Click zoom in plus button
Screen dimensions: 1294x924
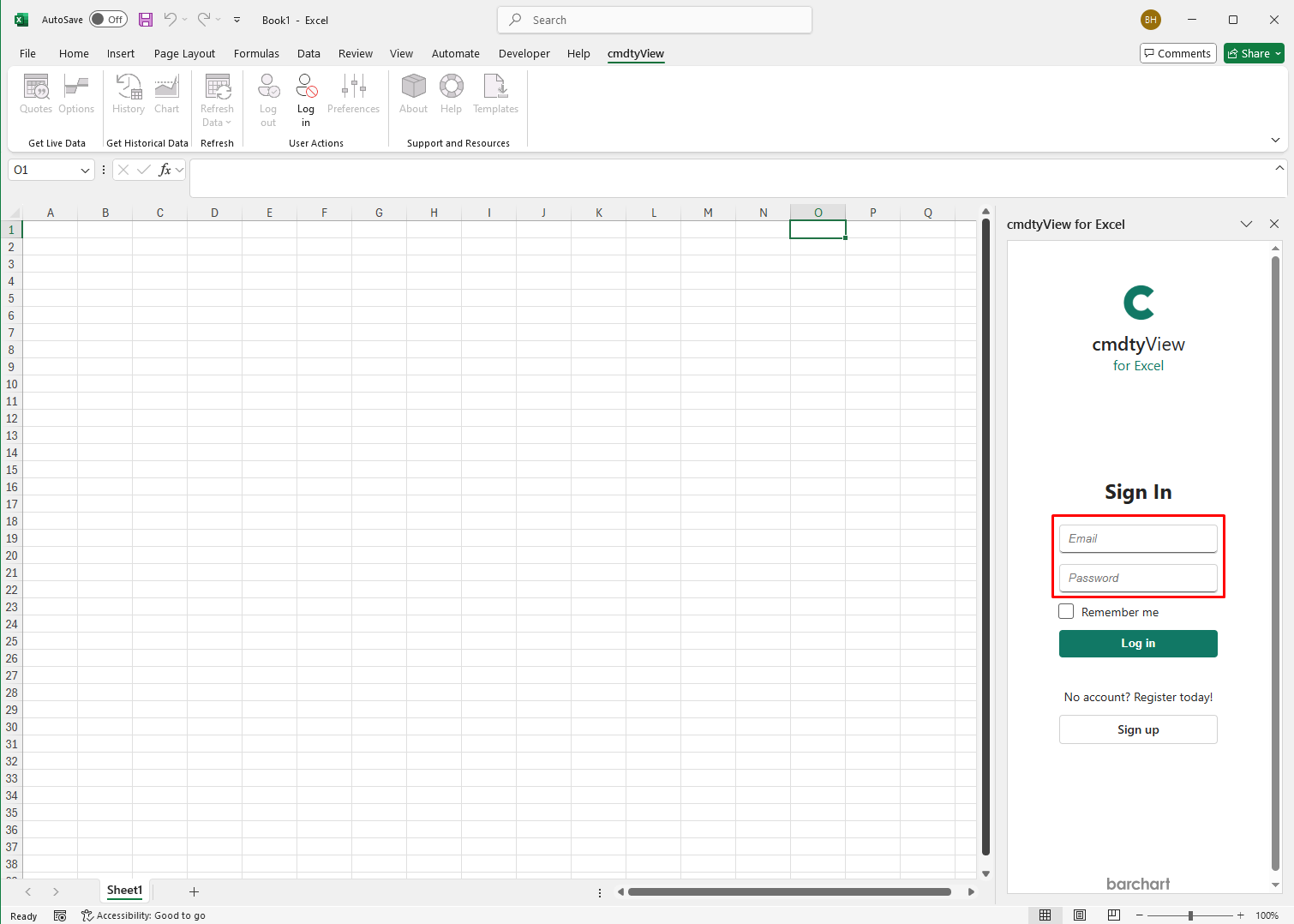[x=1240, y=915]
